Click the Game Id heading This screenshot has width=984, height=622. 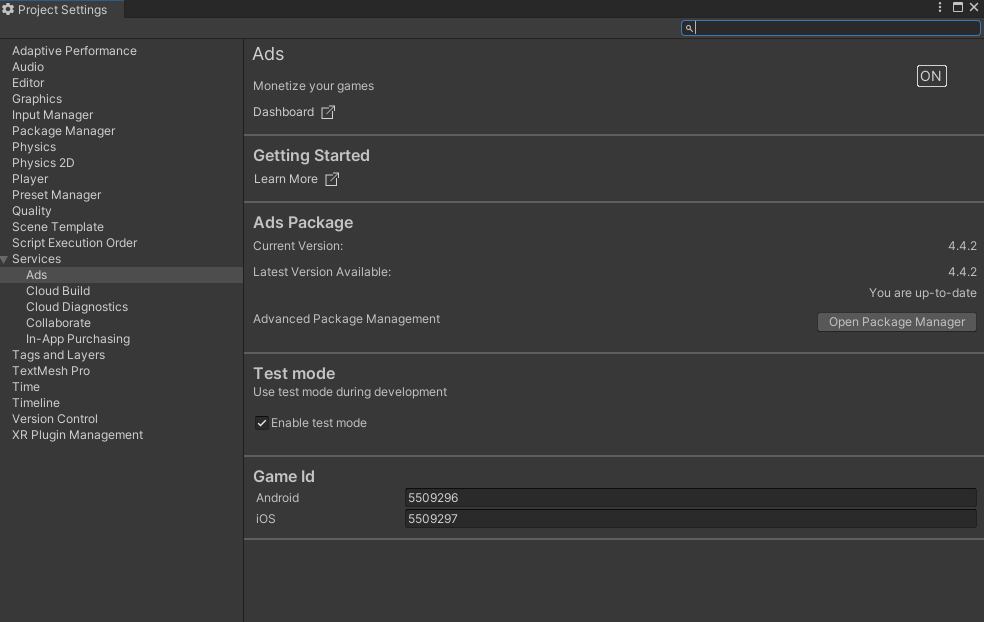click(284, 476)
